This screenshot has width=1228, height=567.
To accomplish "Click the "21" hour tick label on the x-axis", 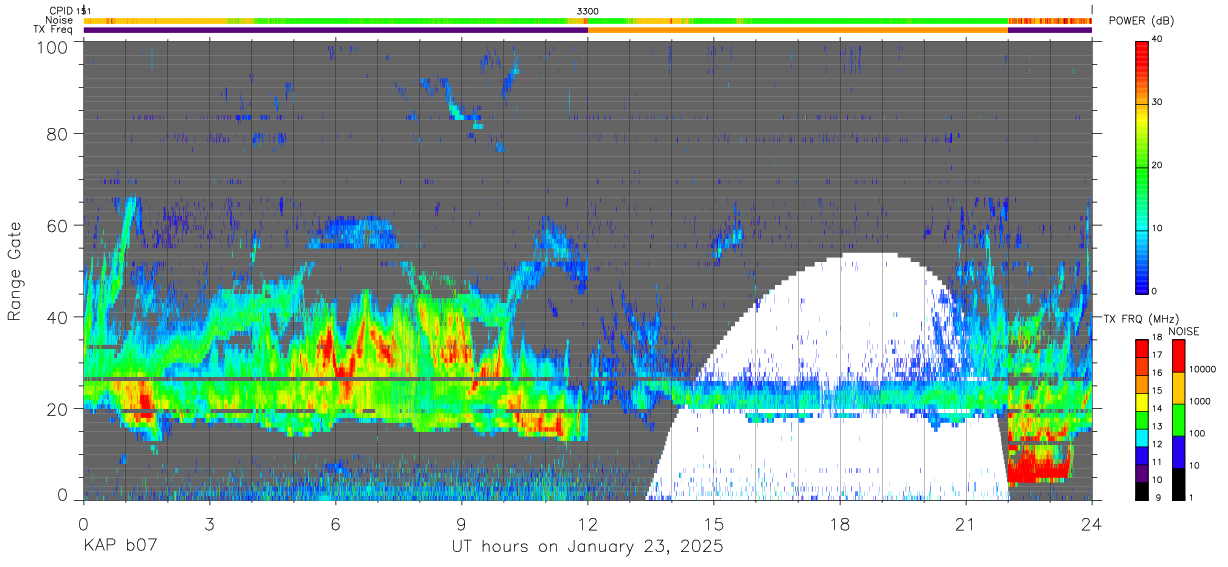I will point(966,524).
